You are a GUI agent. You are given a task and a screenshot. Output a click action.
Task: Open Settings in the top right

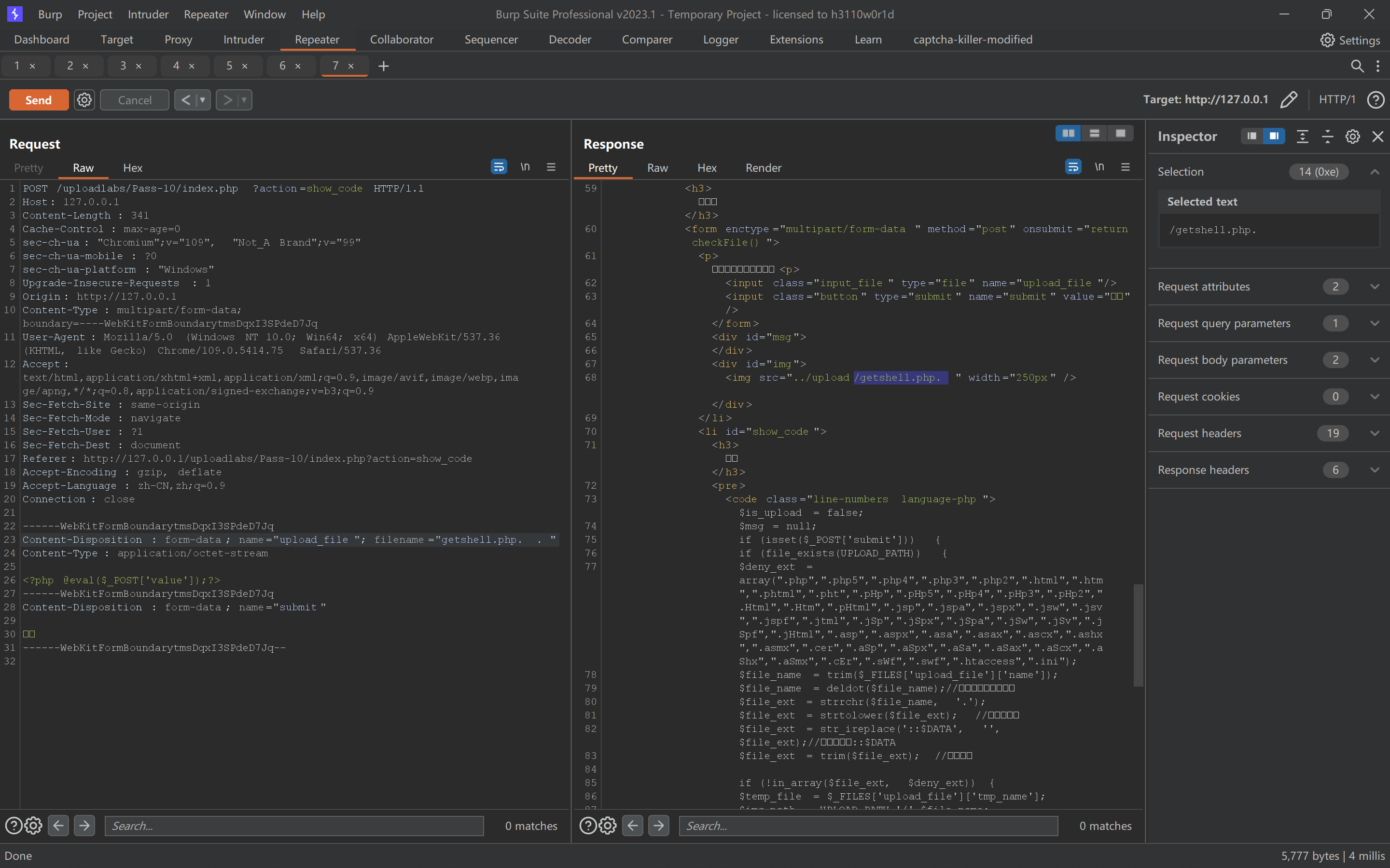(1349, 40)
